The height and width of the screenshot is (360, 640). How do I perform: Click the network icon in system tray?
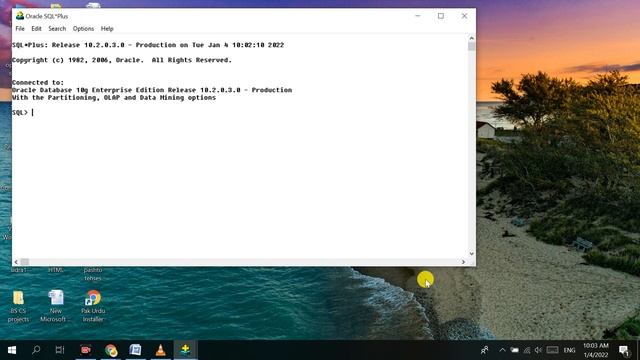527,350
